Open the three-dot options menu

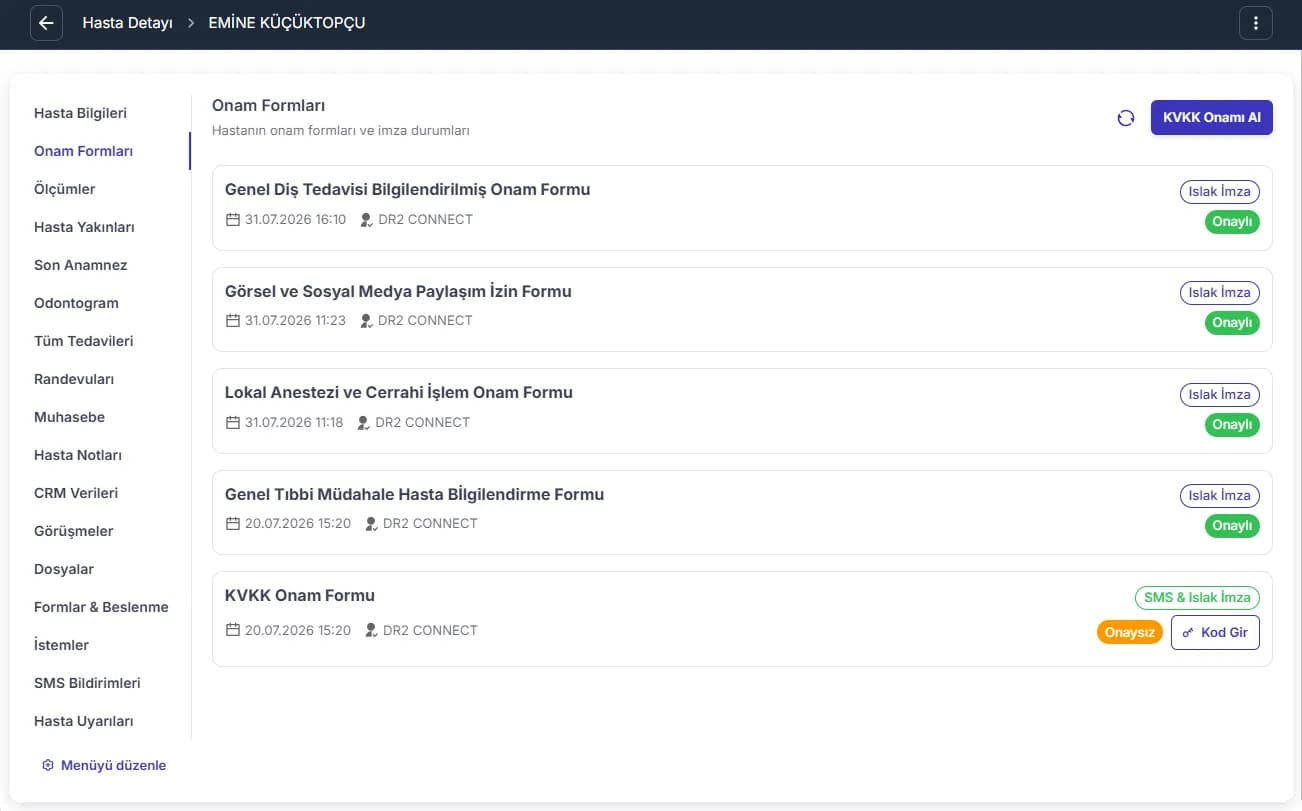[1255, 23]
